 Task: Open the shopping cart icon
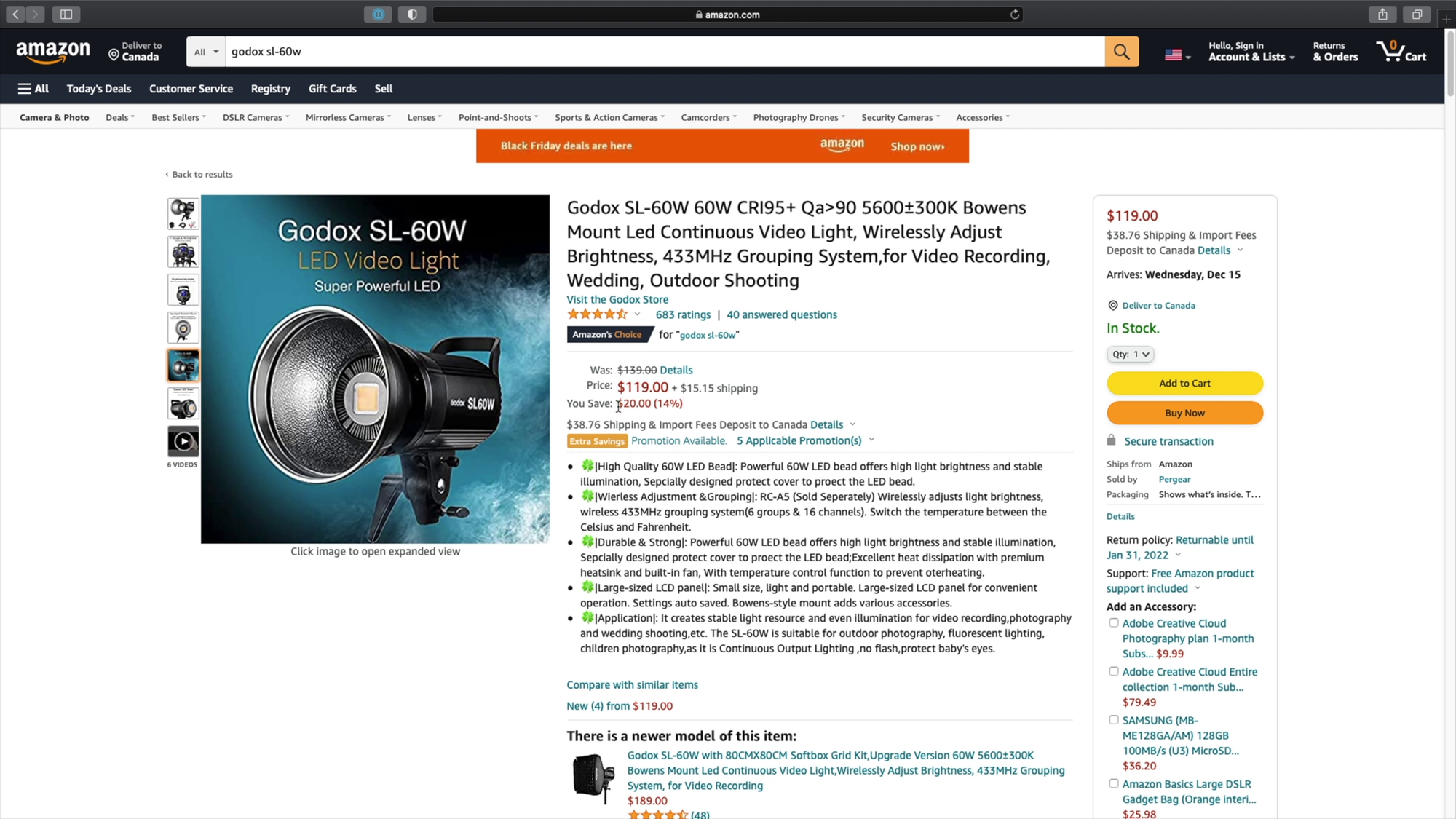tap(1401, 52)
